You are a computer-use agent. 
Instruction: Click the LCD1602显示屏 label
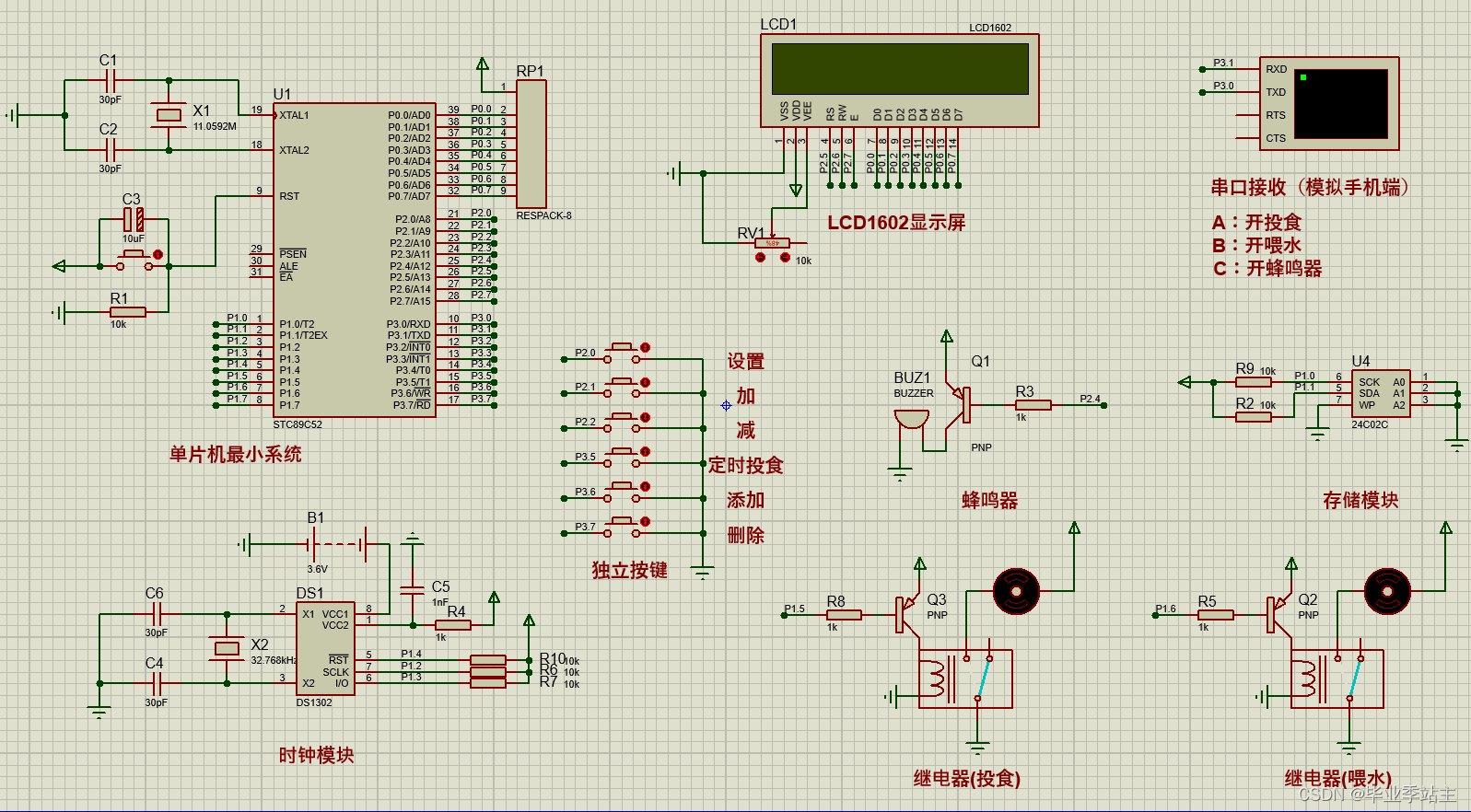point(896,222)
